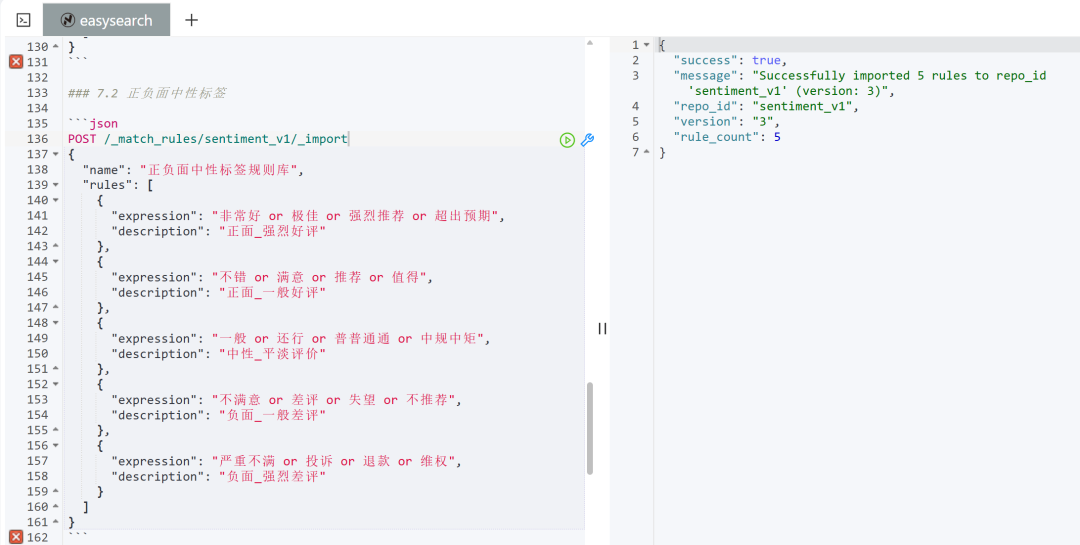Click expression '非常好 or 极佳 or 强烈推荐 or 超出预期'
The width and height of the screenshot is (1080, 545).
[355, 216]
